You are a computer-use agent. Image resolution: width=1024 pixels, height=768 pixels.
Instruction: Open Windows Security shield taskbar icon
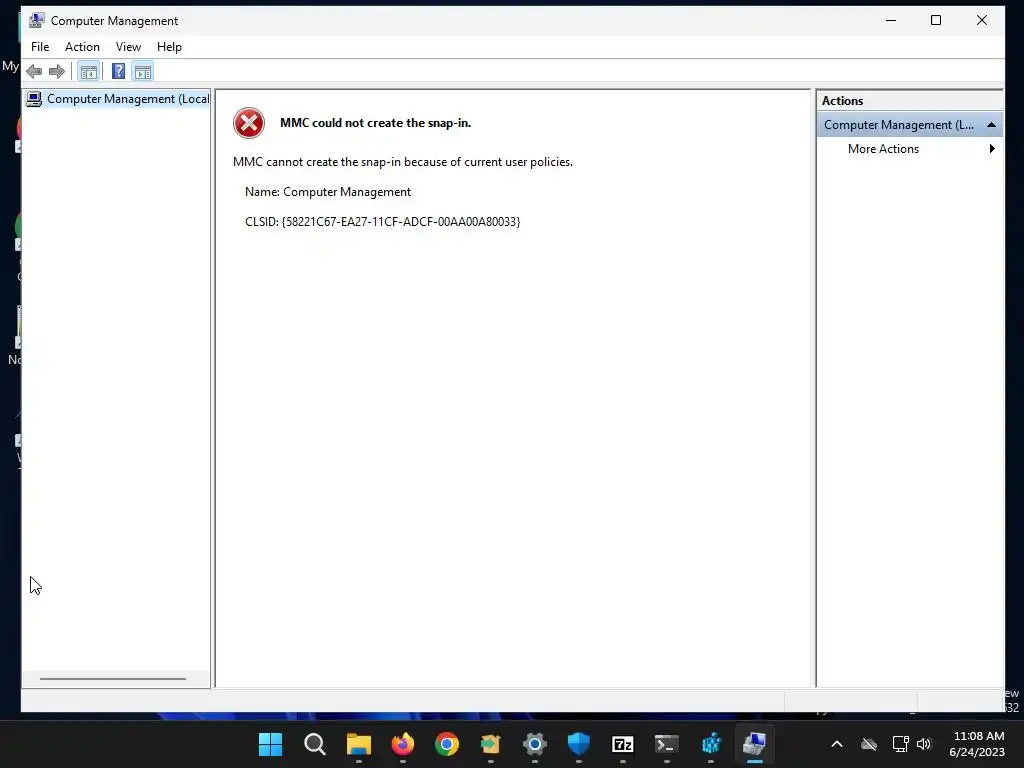pyautogui.click(x=579, y=744)
